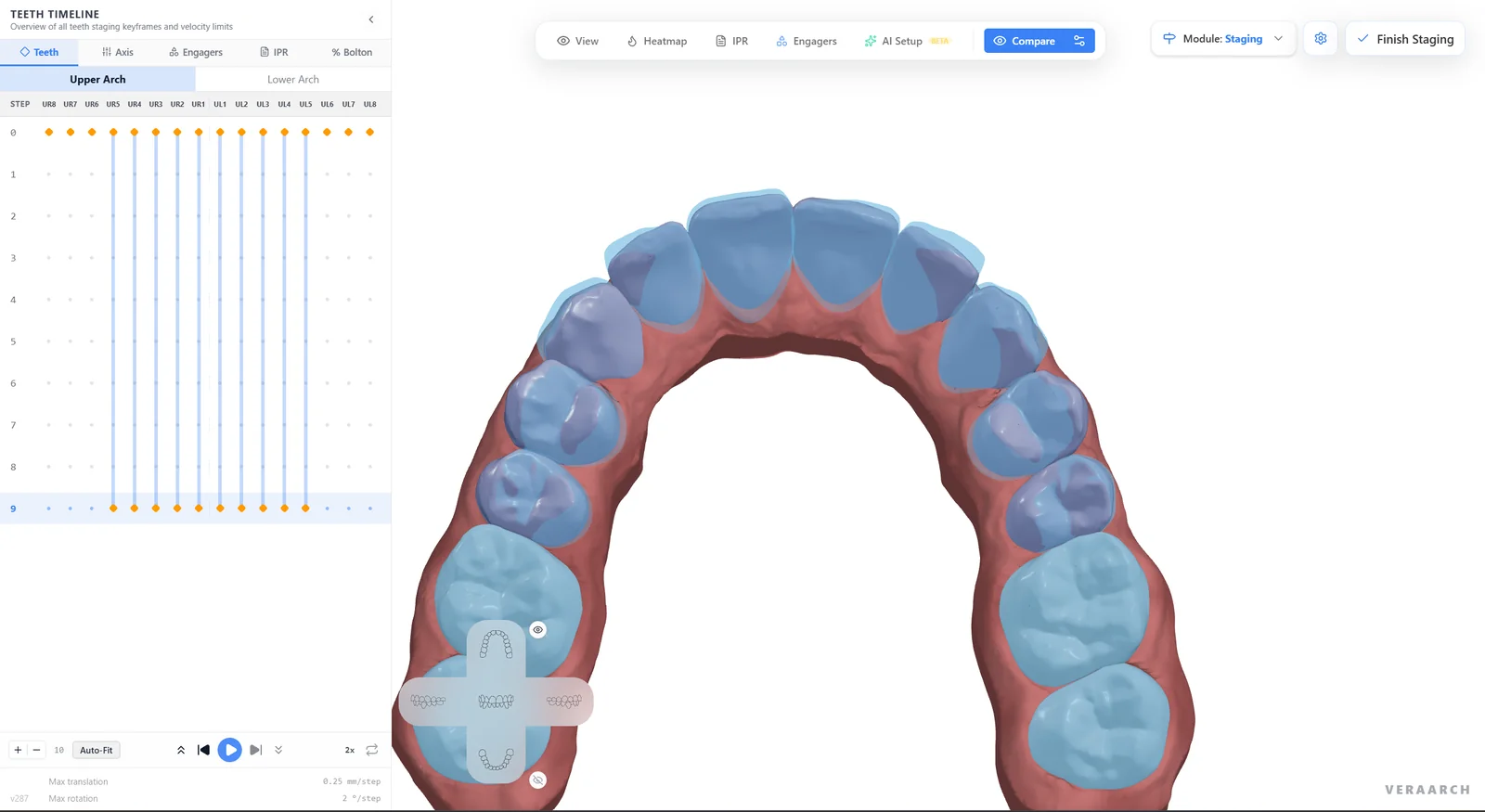Change 2x playback speed
The height and width of the screenshot is (812, 1485).
[350, 750]
